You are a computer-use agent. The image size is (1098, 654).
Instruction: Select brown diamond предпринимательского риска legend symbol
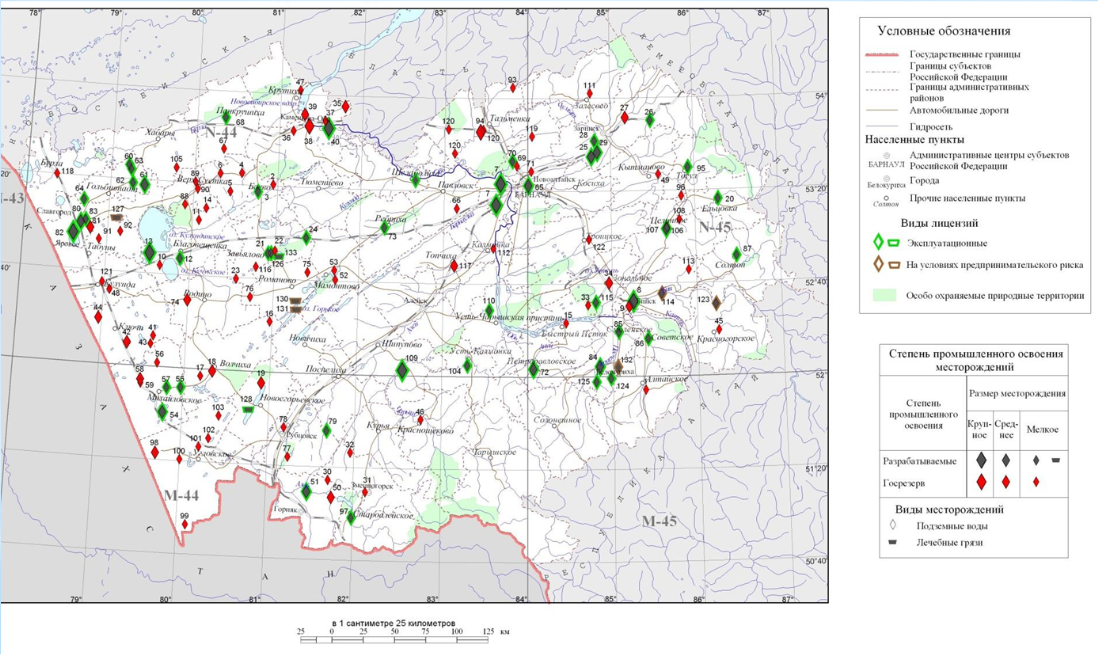click(878, 264)
